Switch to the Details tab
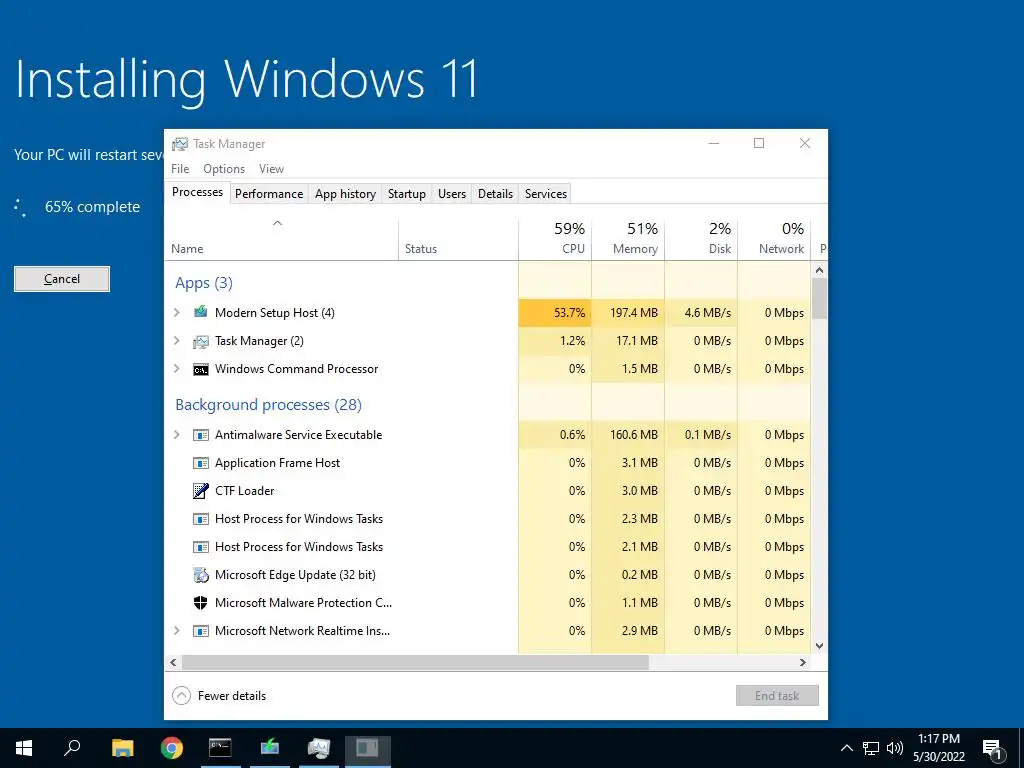 [x=495, y=194]
